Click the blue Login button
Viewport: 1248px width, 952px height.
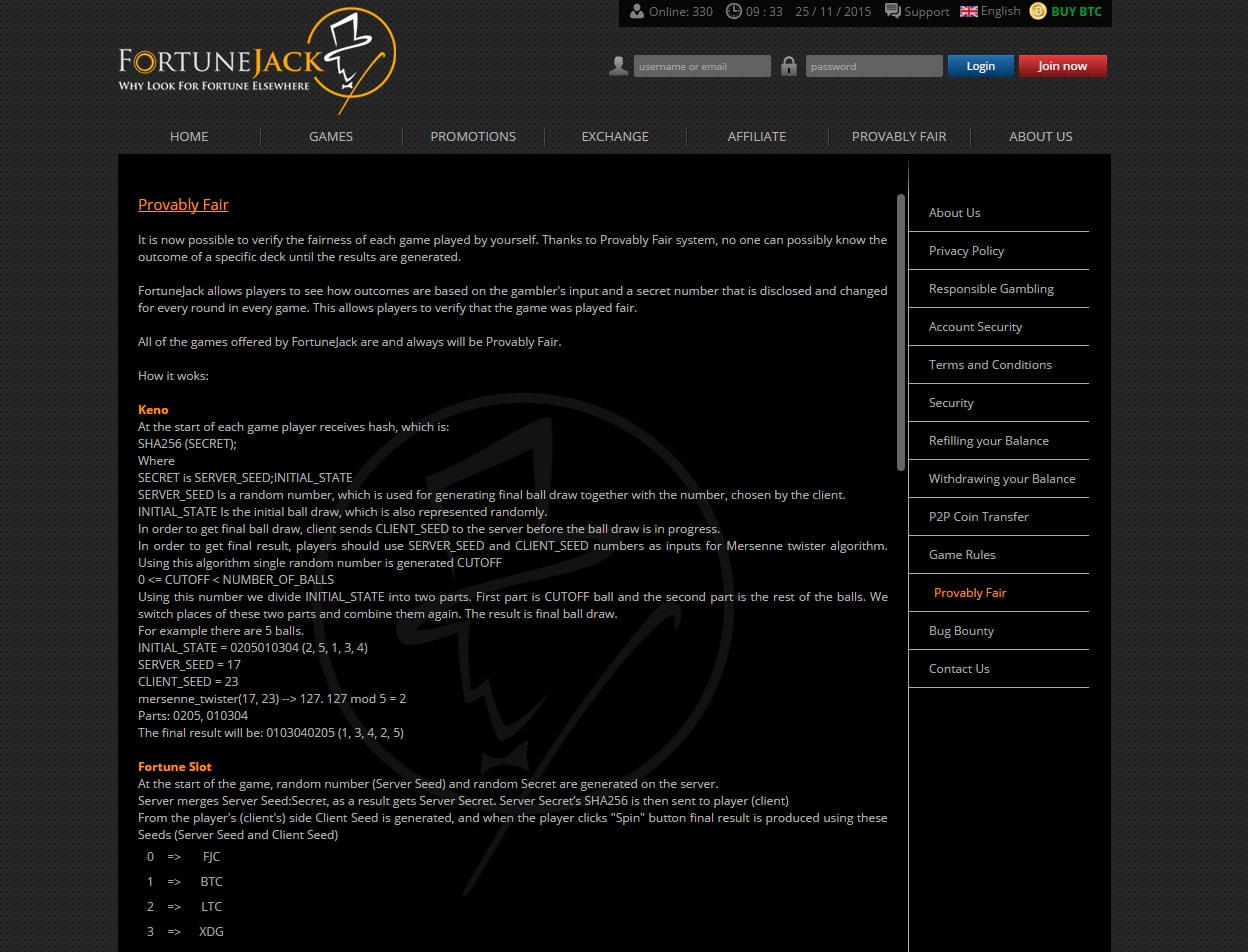pyautogui.click(x=980, y=66)
